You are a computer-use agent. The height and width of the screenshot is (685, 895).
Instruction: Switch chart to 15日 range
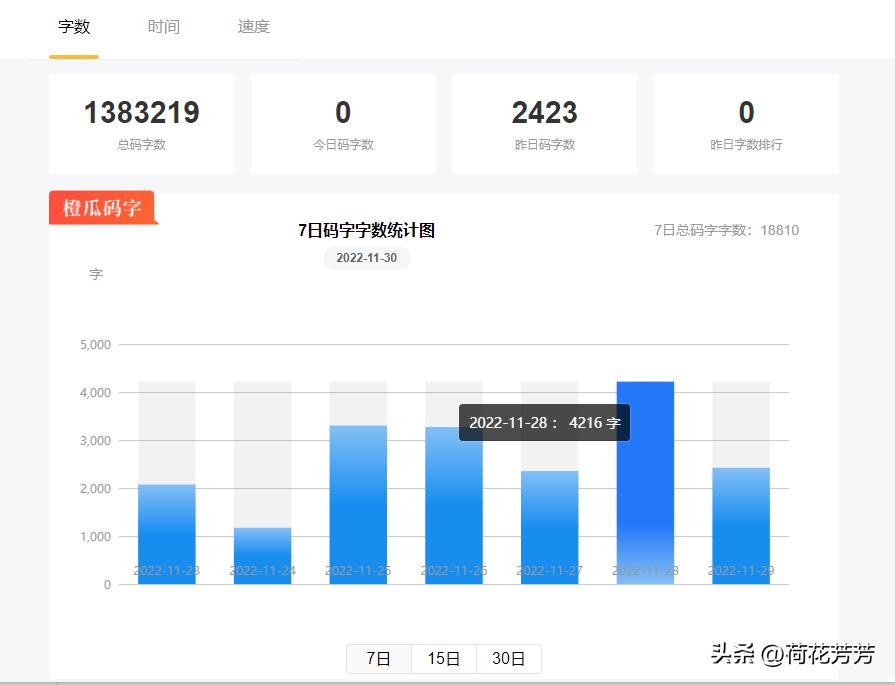[444, 659]
